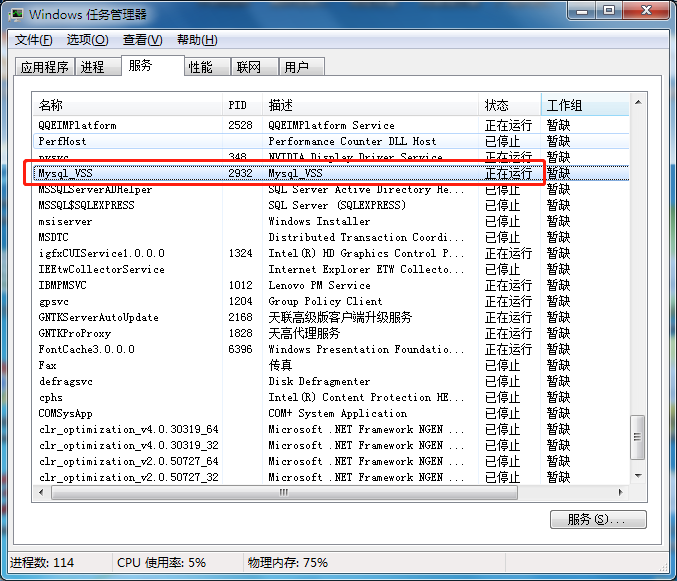Select the QQEIMPlatform service row
This screenshot has width=677, height=581.
click(130, 125)
